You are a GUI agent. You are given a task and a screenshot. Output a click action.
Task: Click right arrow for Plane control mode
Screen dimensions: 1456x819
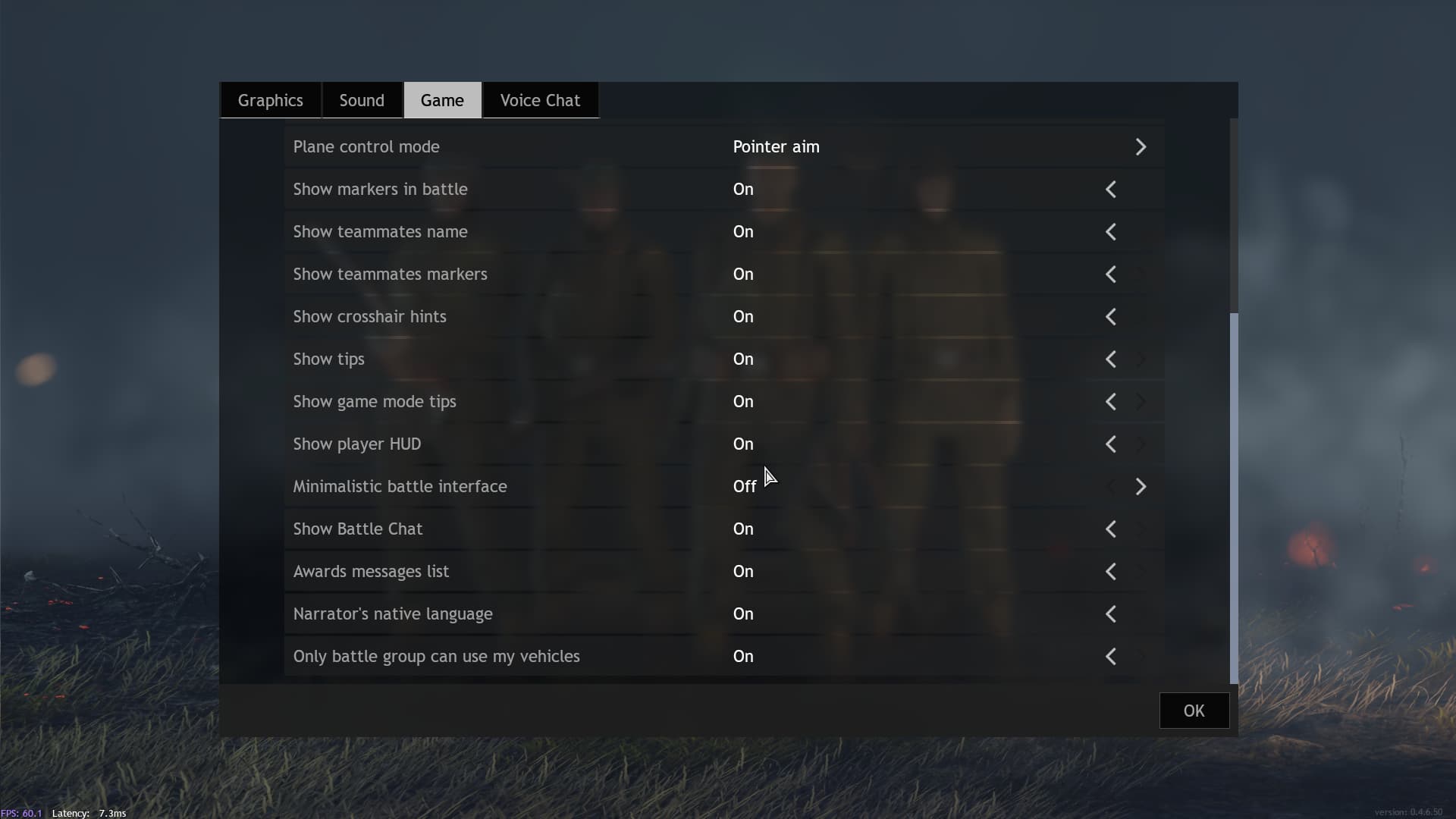click(x=1141, y=147)
